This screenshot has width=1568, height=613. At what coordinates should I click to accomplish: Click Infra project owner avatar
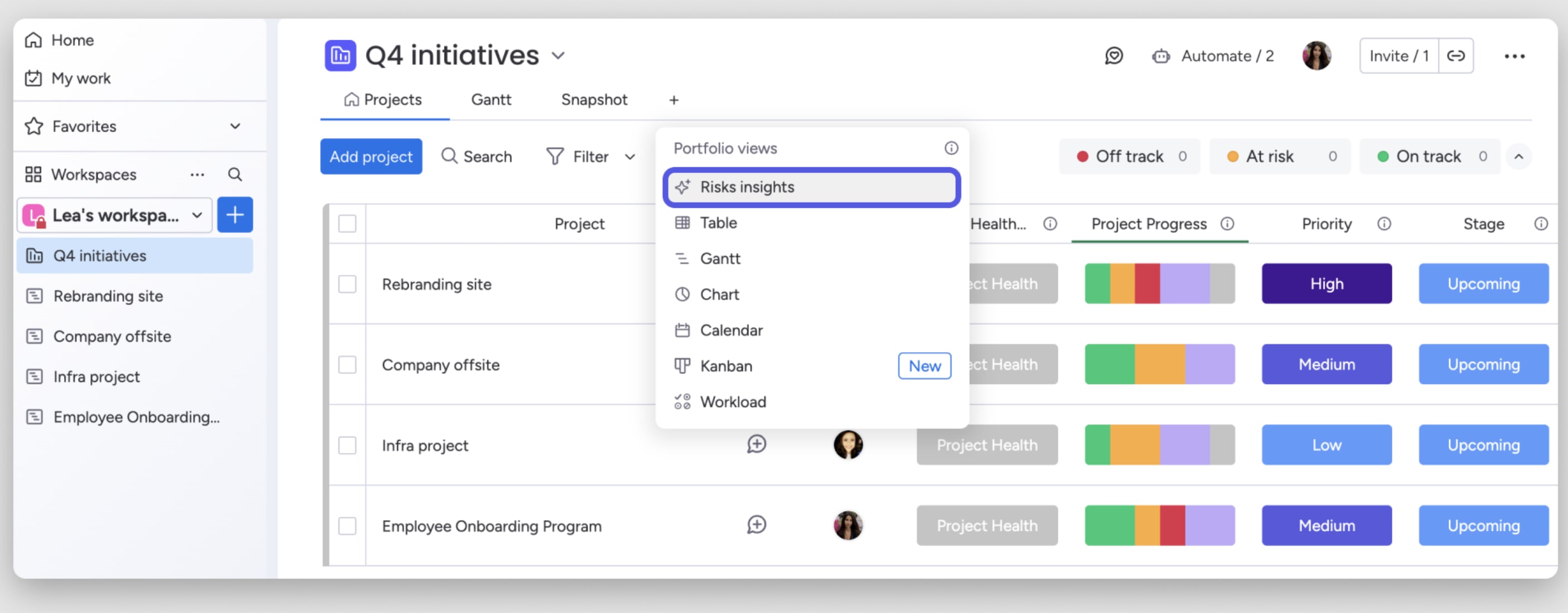pyautogui.click(x=848, y=445)
